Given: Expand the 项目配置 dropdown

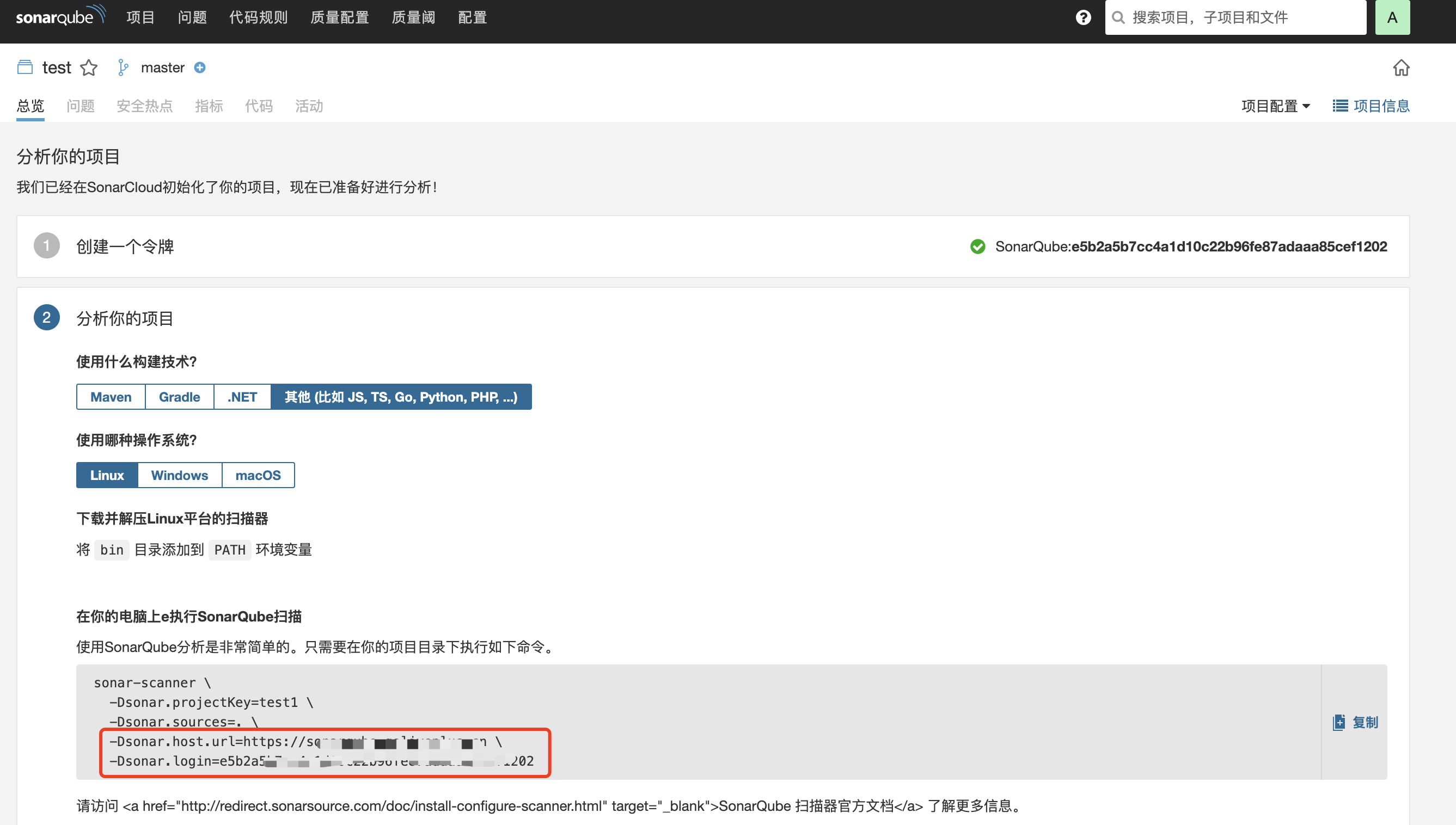Looking at the screenshot, I should coord(1275,106).
